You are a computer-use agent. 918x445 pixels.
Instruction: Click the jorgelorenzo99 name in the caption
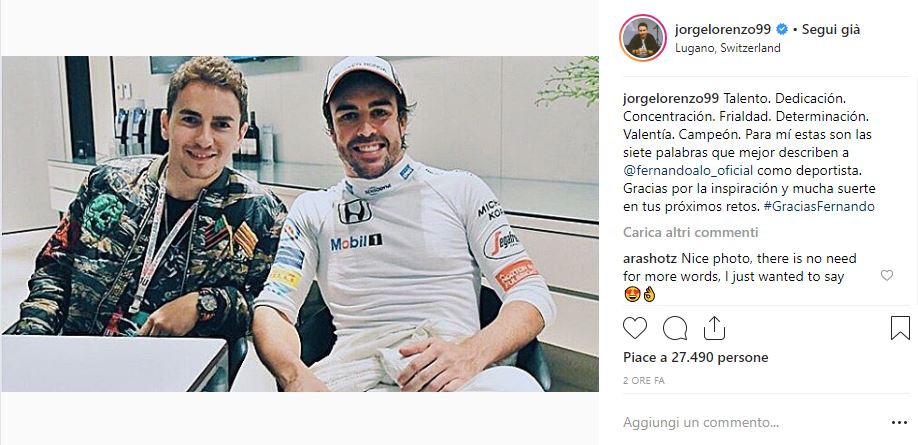(671, 98)
